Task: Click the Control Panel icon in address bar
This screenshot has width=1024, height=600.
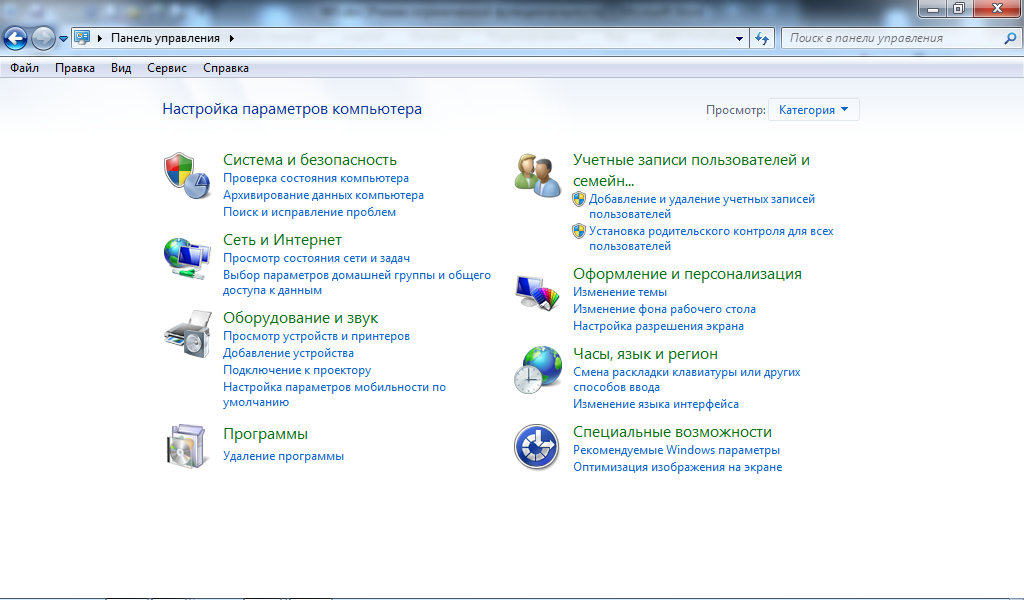Action: [82, 38]
